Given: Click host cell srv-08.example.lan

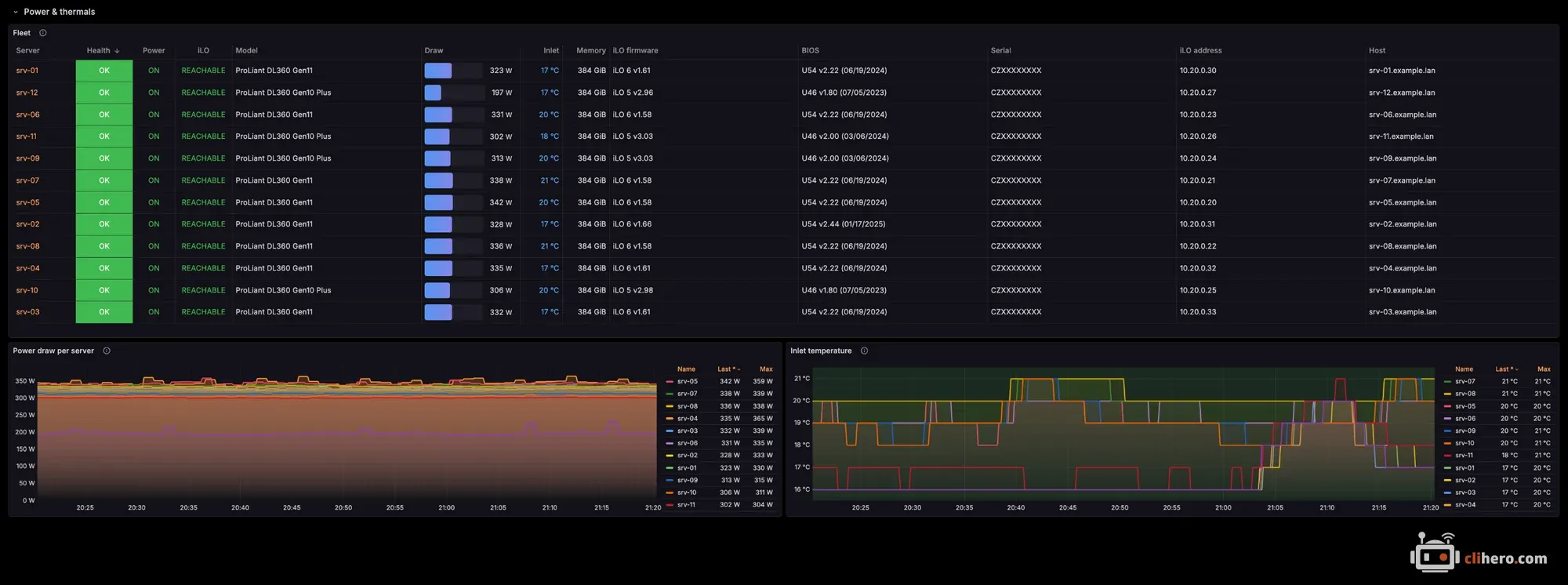Looking at the screenshot, I should point(1403,246).
